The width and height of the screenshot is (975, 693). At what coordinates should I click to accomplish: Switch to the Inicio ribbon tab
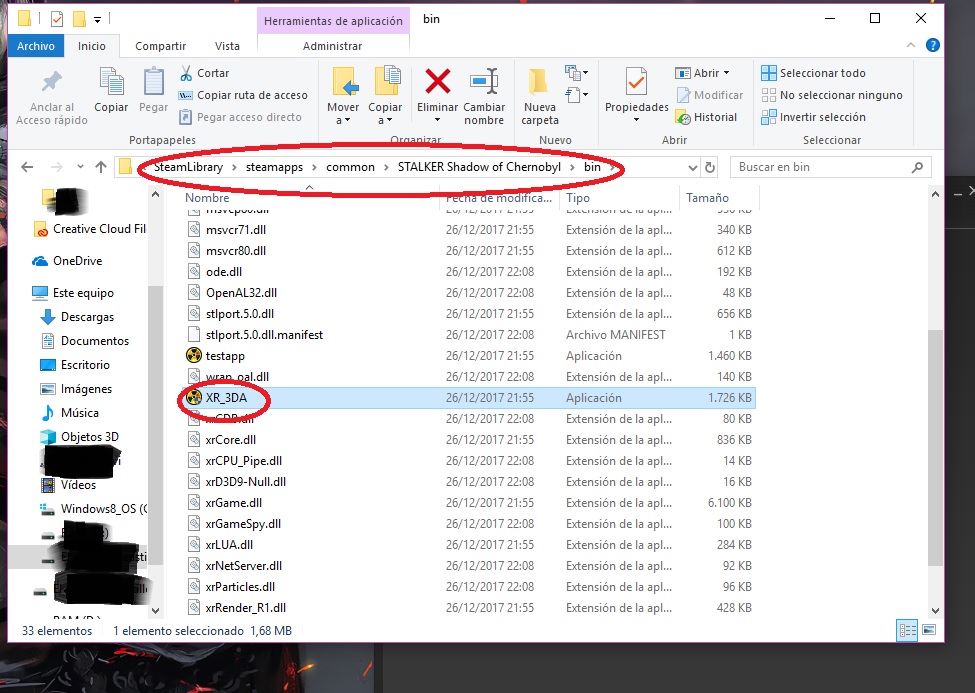[91, 46]
